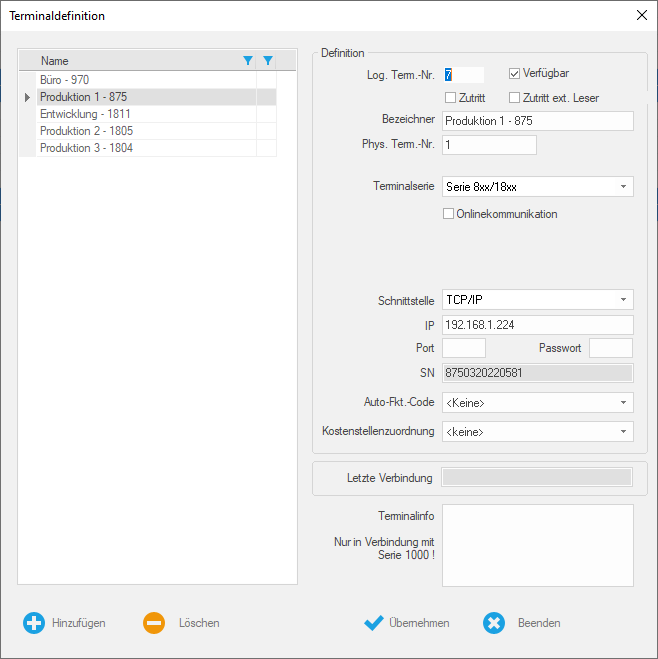Screen dimensions: 658x659
Task: Open the Terminalserie dropdown
Action: (624, 187)
